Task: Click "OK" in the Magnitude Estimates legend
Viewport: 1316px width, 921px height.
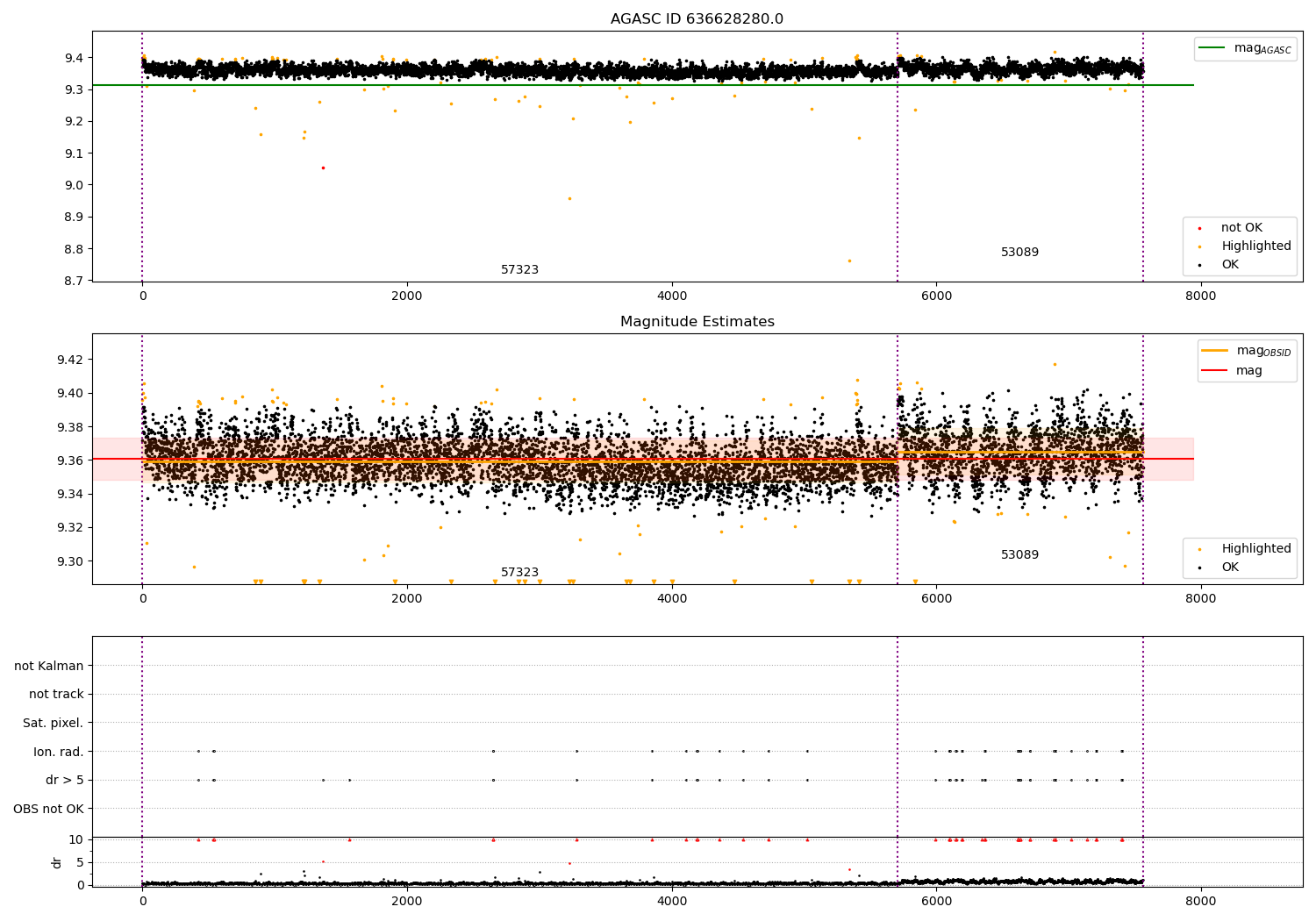Action: [x=1230, y=568]
